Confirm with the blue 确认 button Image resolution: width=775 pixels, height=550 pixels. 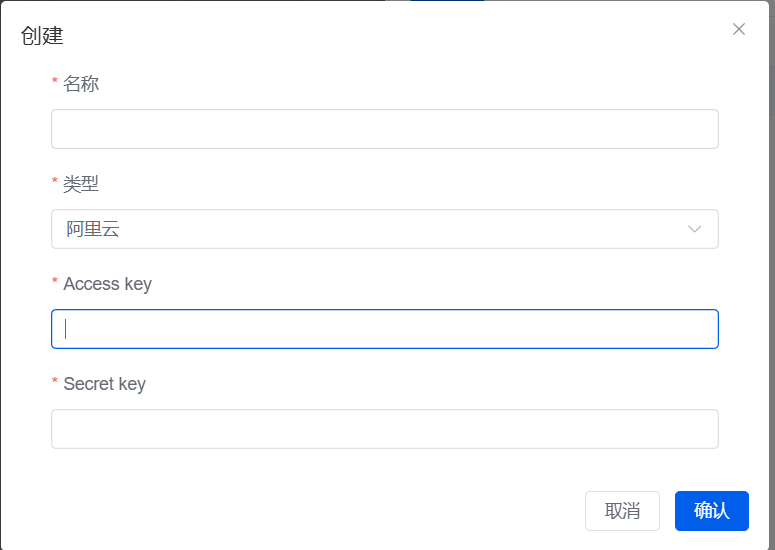(x=711, y=511)
